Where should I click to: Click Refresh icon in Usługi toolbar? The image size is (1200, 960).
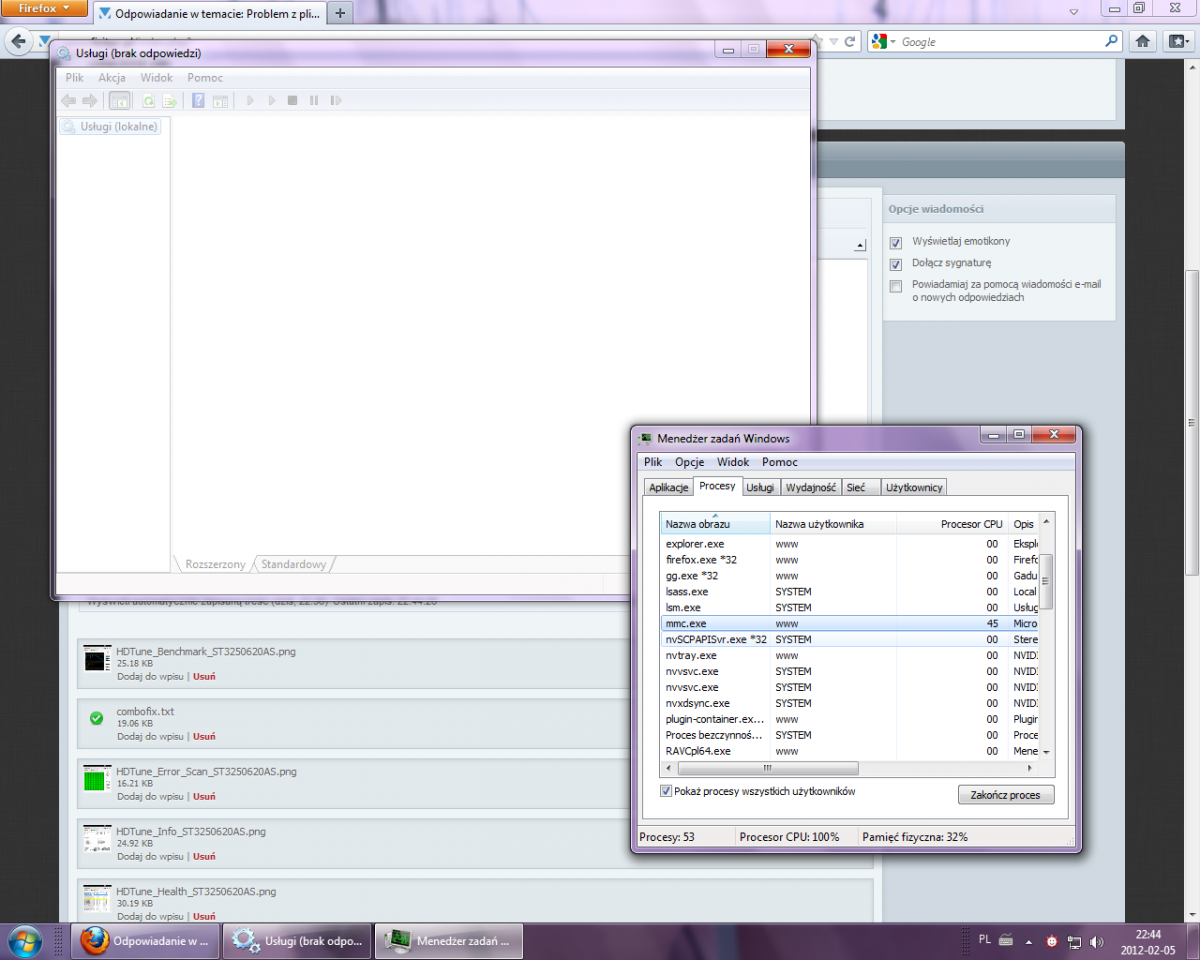[x=148, y=101]
